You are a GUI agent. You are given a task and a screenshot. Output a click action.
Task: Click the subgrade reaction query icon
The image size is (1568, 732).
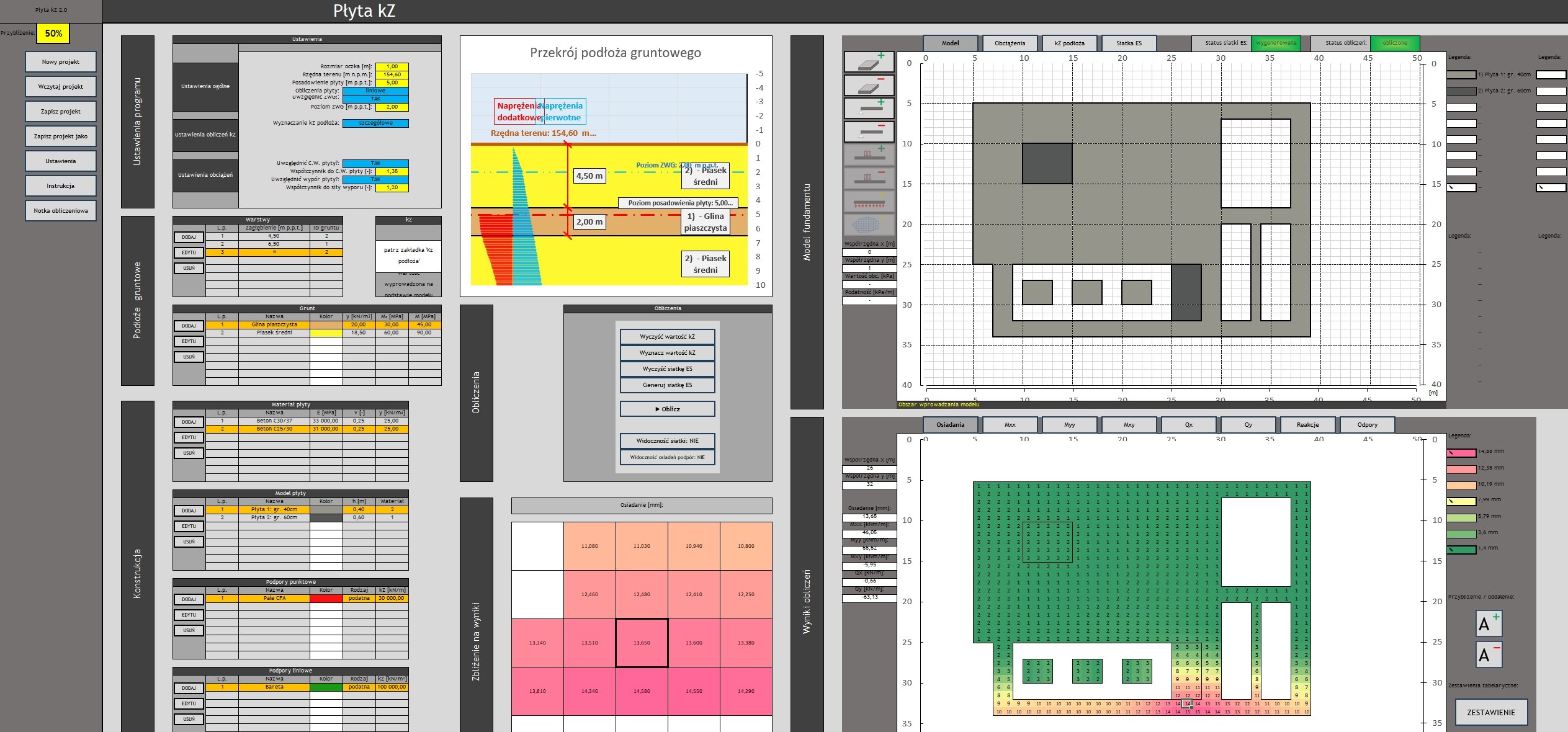click(869, 202)
